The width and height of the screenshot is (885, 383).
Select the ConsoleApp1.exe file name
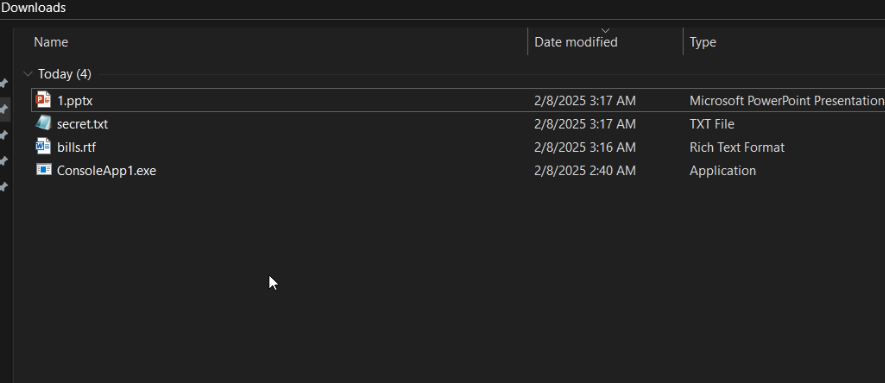[x=107, y=170]
